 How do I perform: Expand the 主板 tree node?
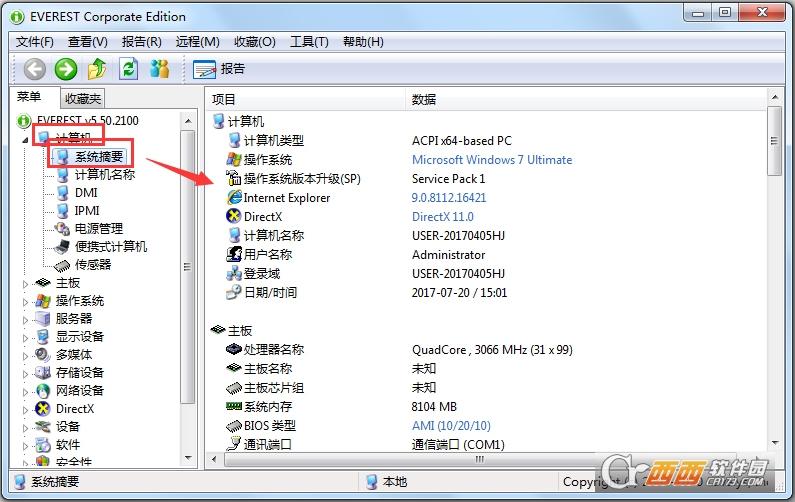tap(25, 283)
